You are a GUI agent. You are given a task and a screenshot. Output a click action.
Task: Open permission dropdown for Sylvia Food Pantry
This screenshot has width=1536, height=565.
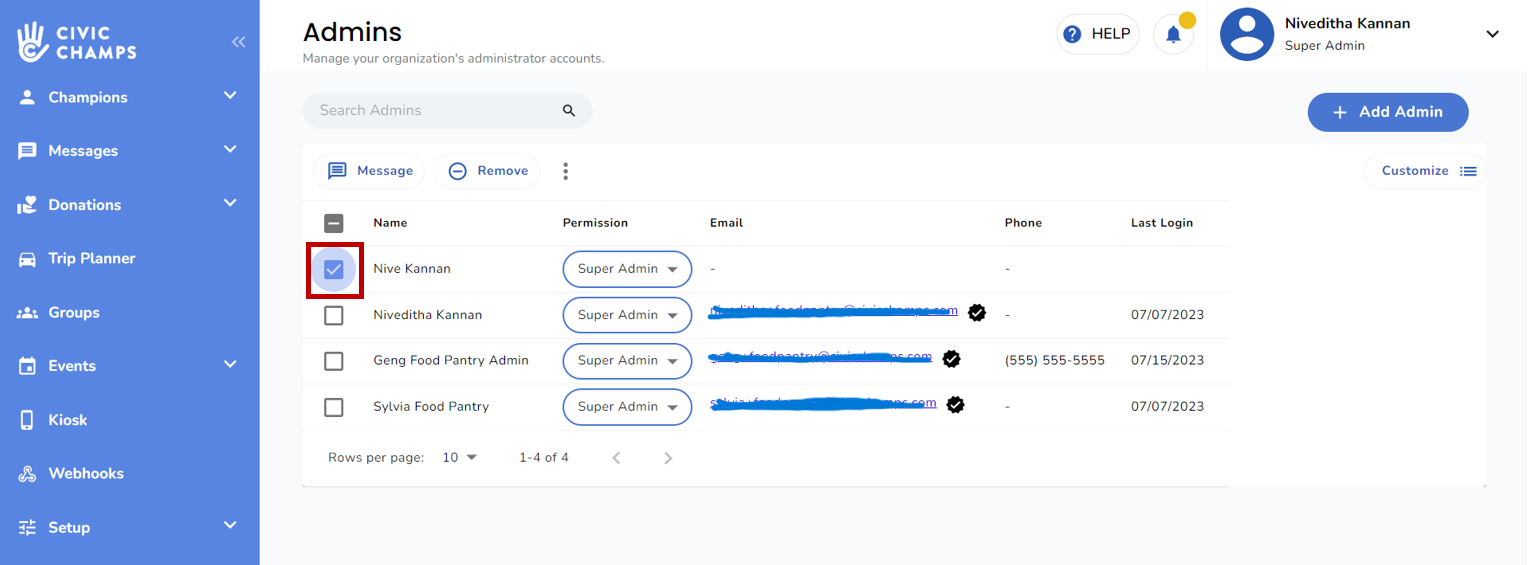(x=627, y=407)
